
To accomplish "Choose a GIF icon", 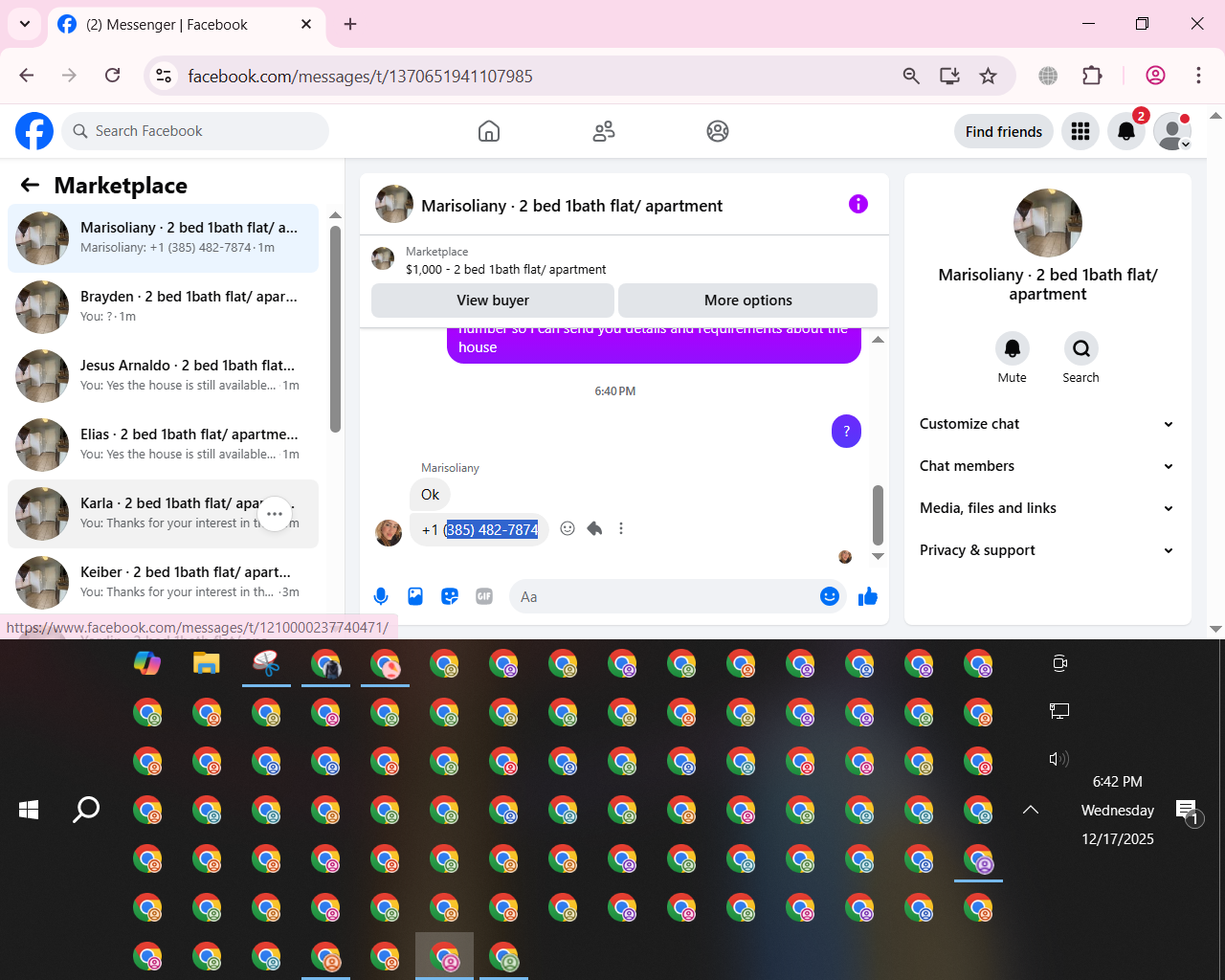I will 484,597.
